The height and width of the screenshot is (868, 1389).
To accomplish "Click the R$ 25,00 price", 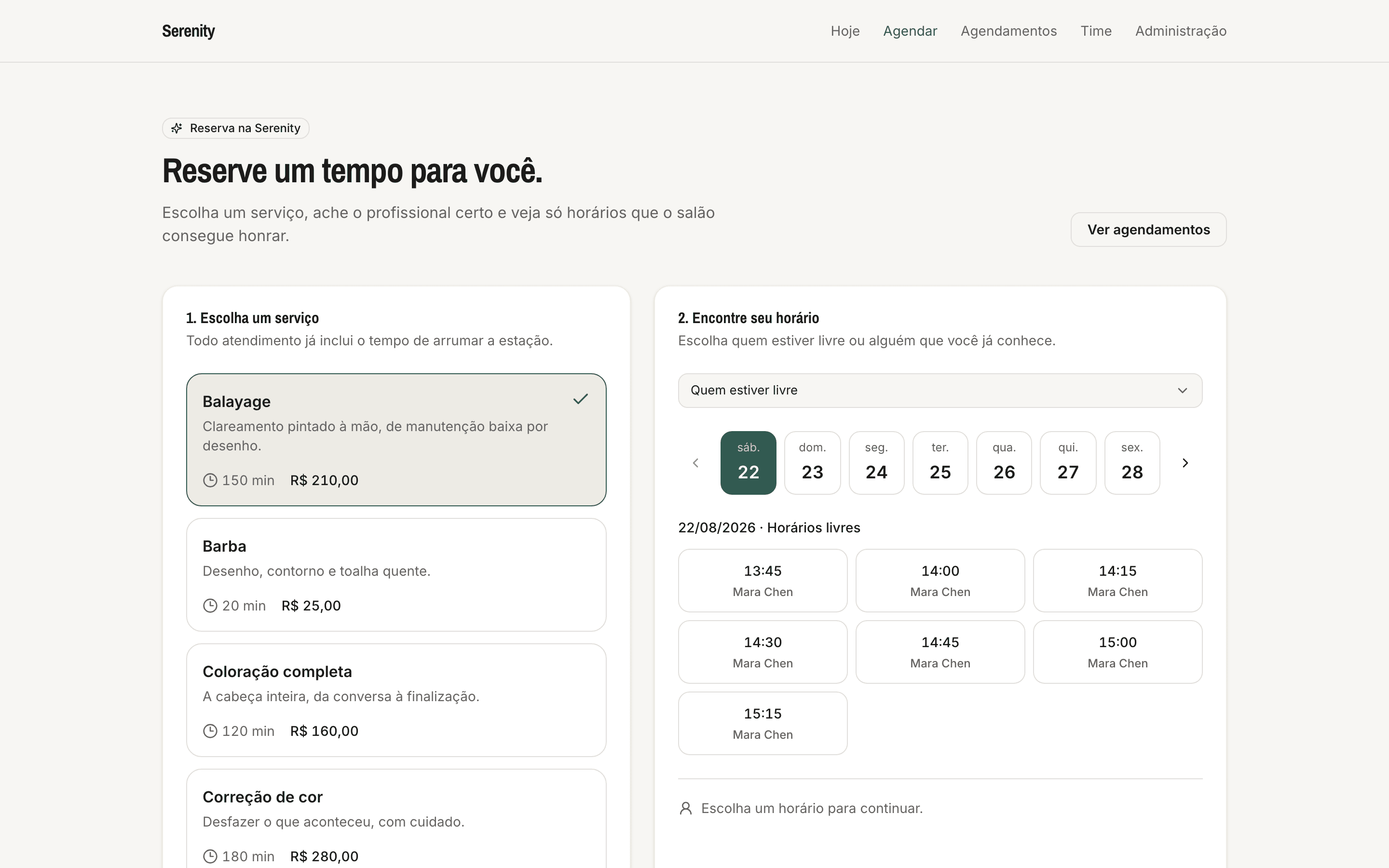I will [x=311, y=606].
